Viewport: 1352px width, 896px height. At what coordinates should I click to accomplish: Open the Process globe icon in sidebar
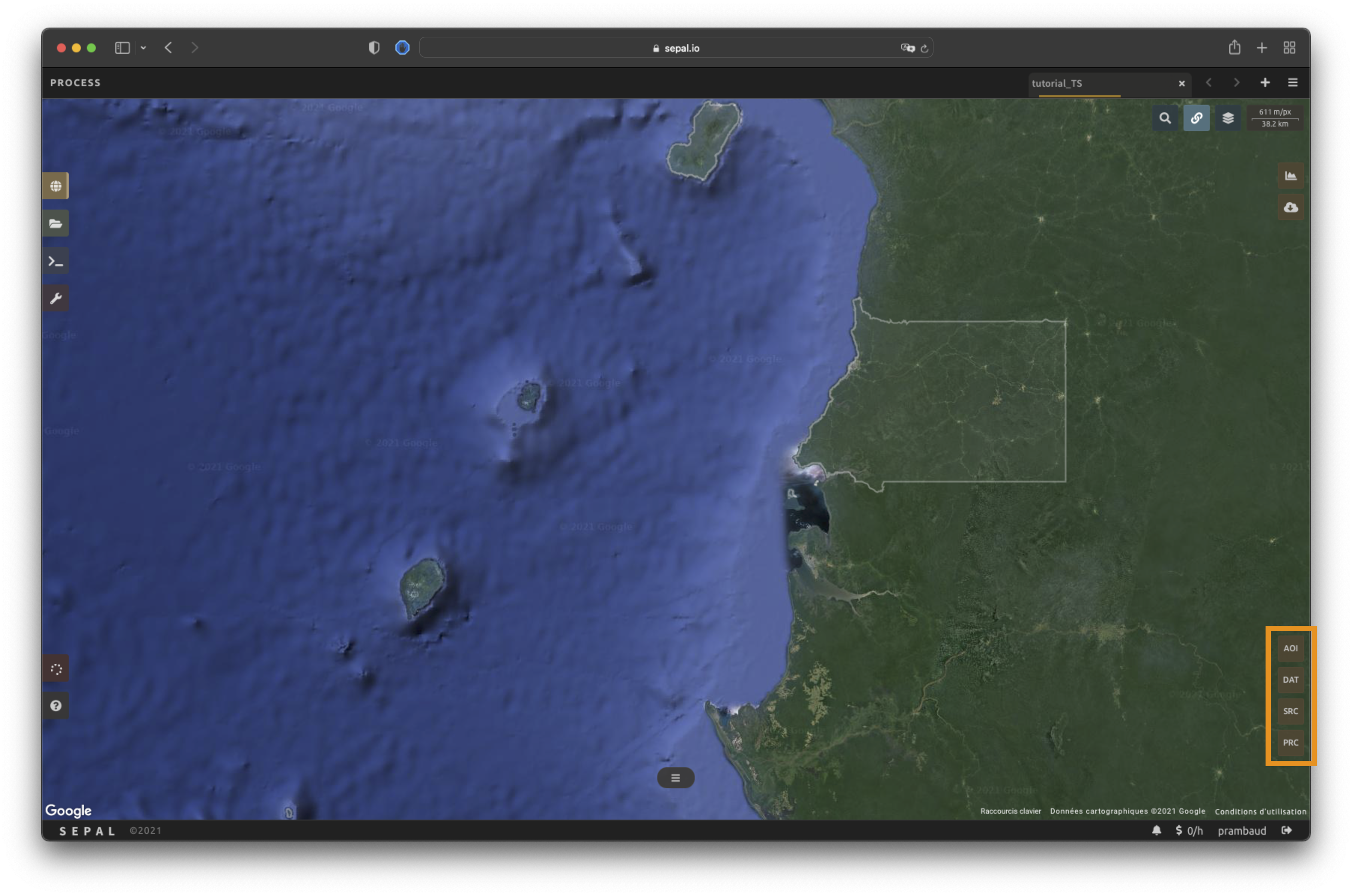coord(55,186)
